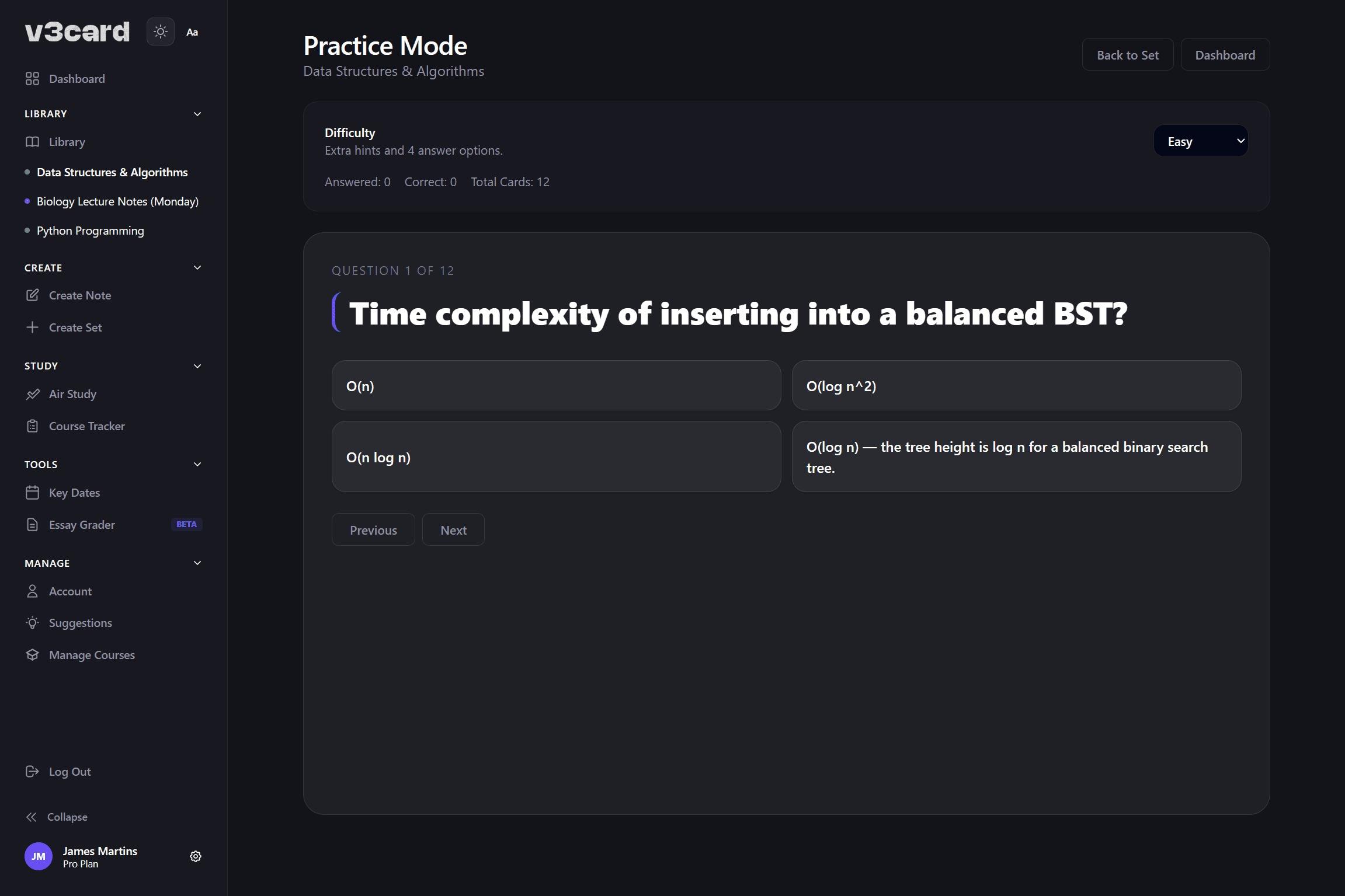The width and height of the screenshot is (1345, 896).
Task: Click the settings gear beside James Martins
Action: [196, 856]
